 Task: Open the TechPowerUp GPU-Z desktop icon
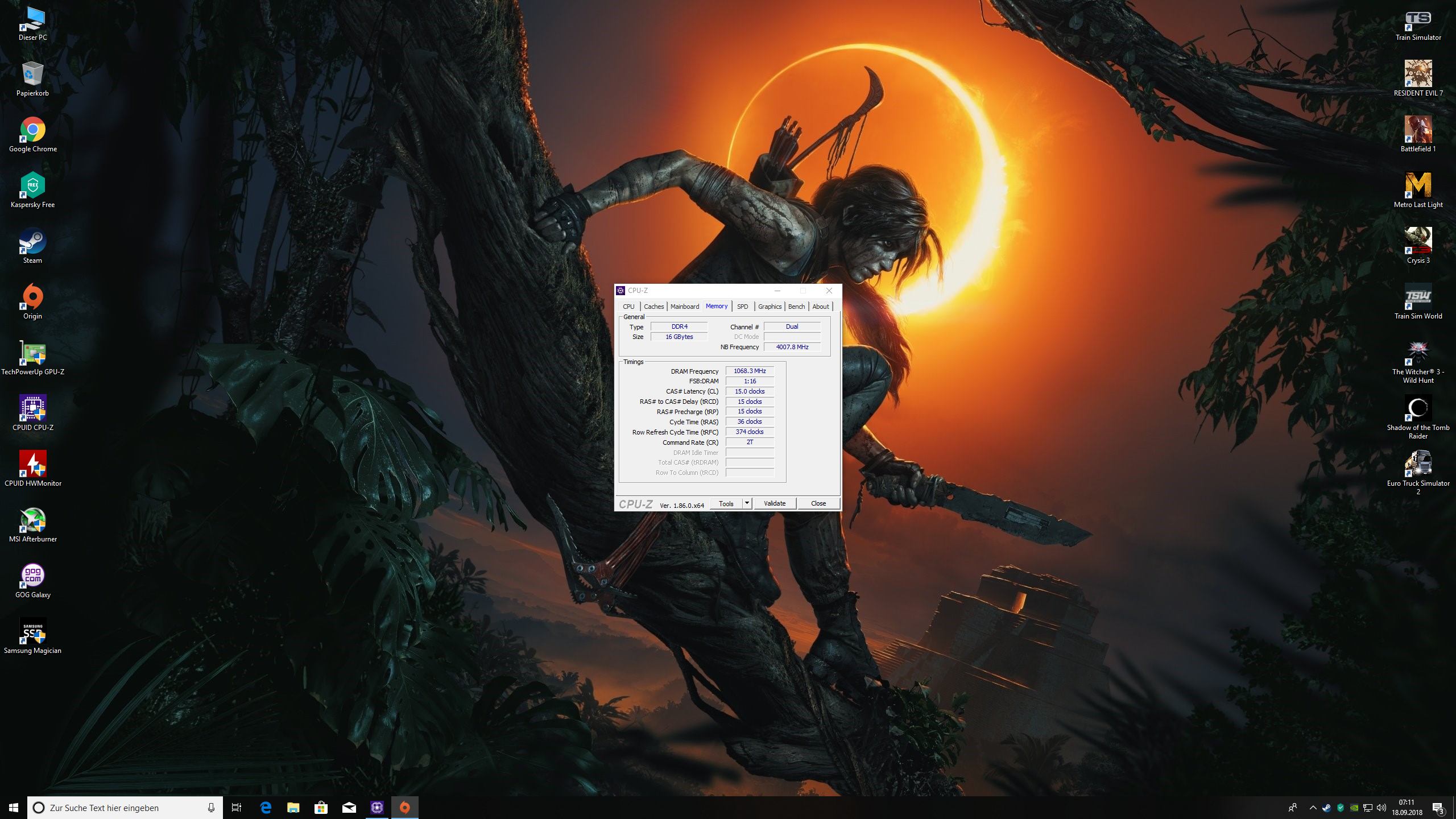(x=32, y=353)
